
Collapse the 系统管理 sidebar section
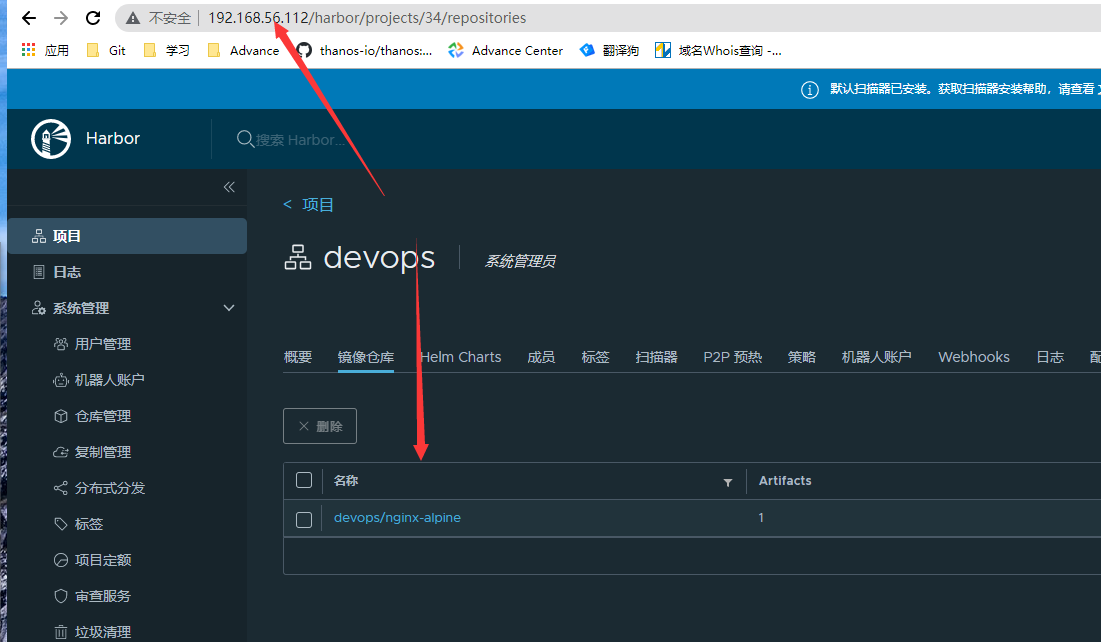pos(229,308)
